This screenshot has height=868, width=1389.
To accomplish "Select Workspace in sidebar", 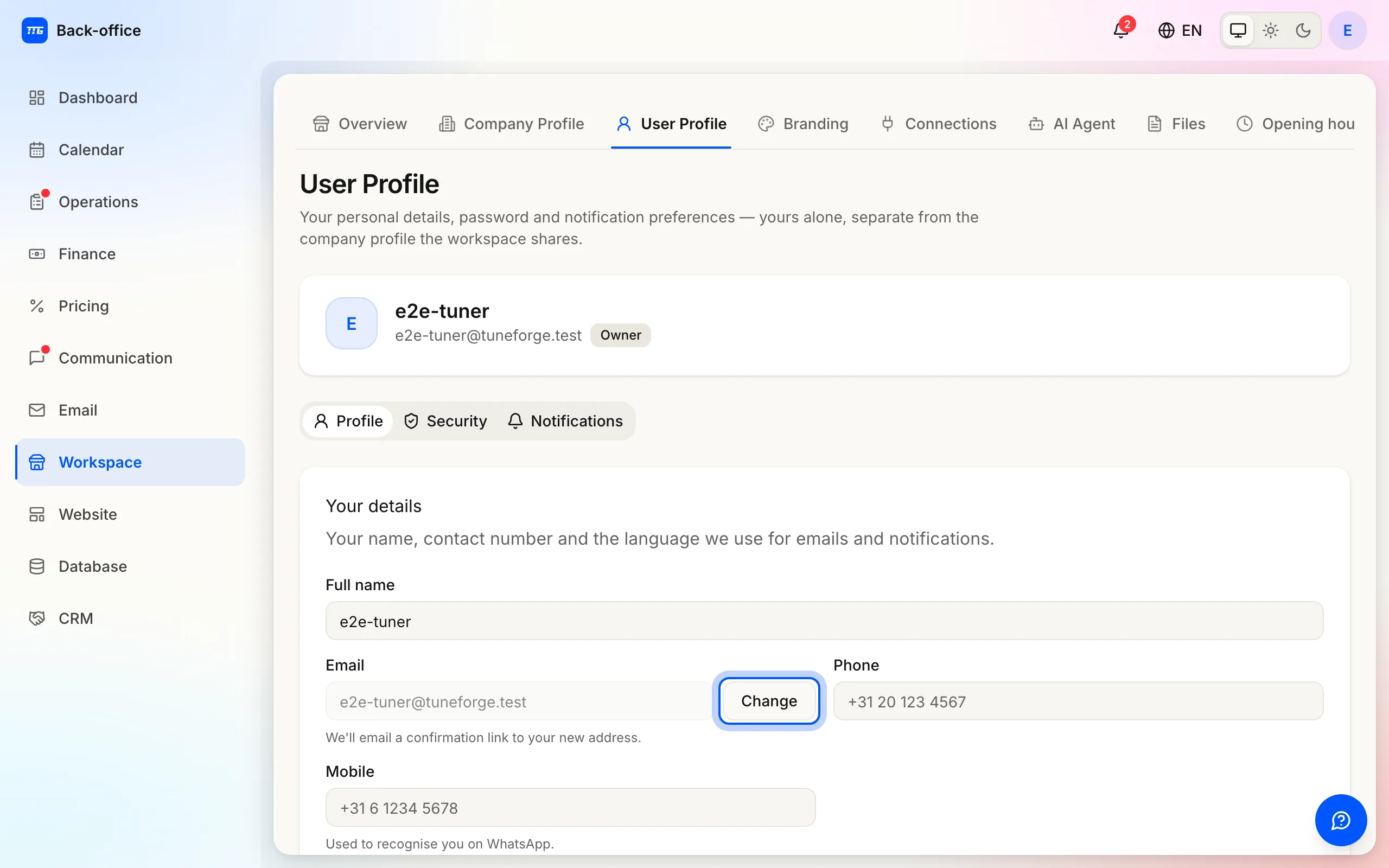I will pyautogui.click(x=130, y=462).
